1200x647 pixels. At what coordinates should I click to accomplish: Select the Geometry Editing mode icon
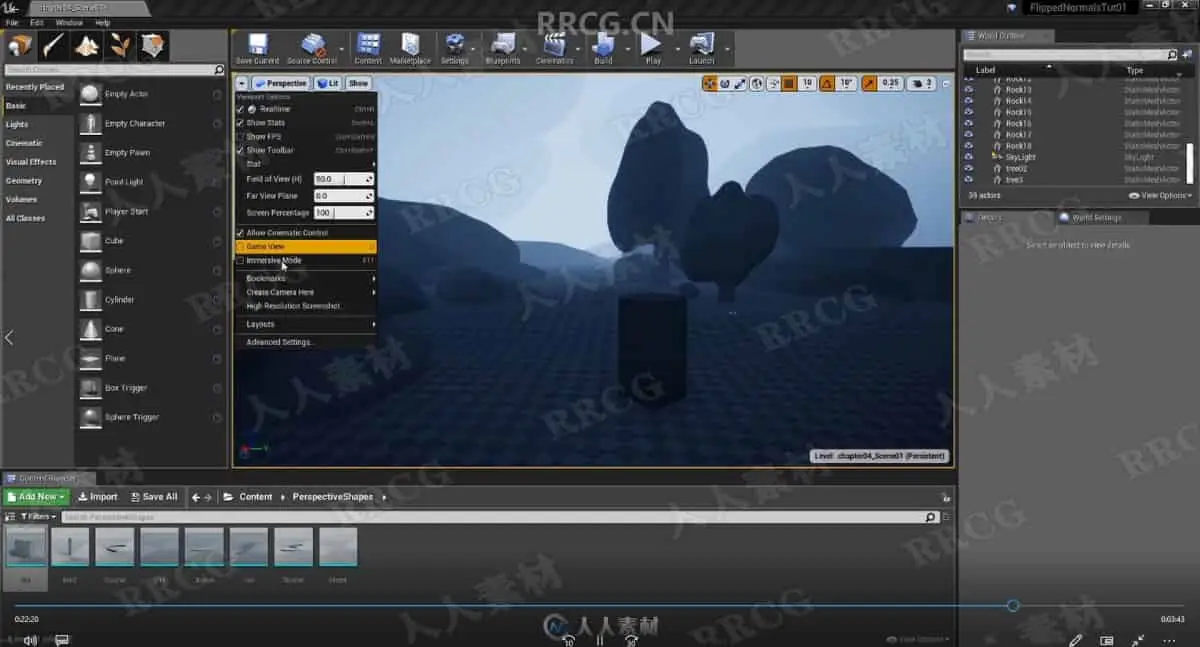point(153,46)
